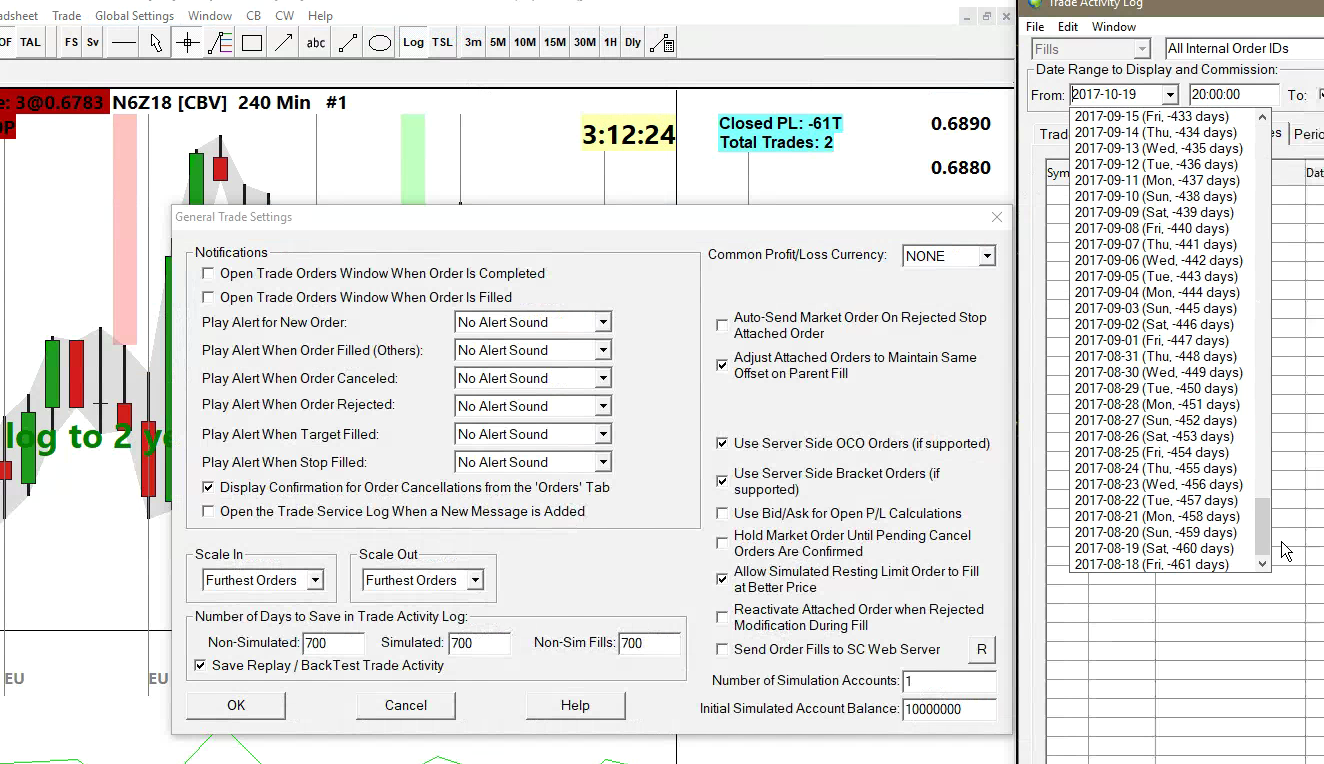Open the Scale Out dropdown
Screen dimensions: 1324x764
[475, 580]
